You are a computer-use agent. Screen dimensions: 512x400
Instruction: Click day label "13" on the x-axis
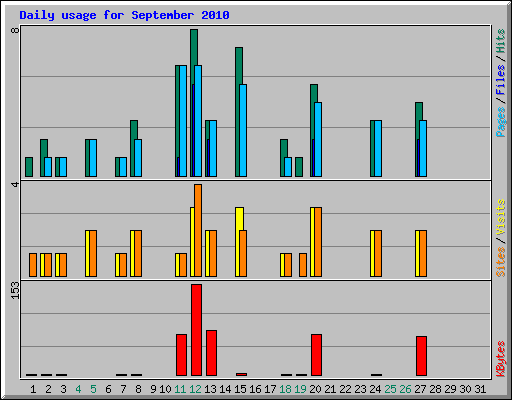point(210,389)
